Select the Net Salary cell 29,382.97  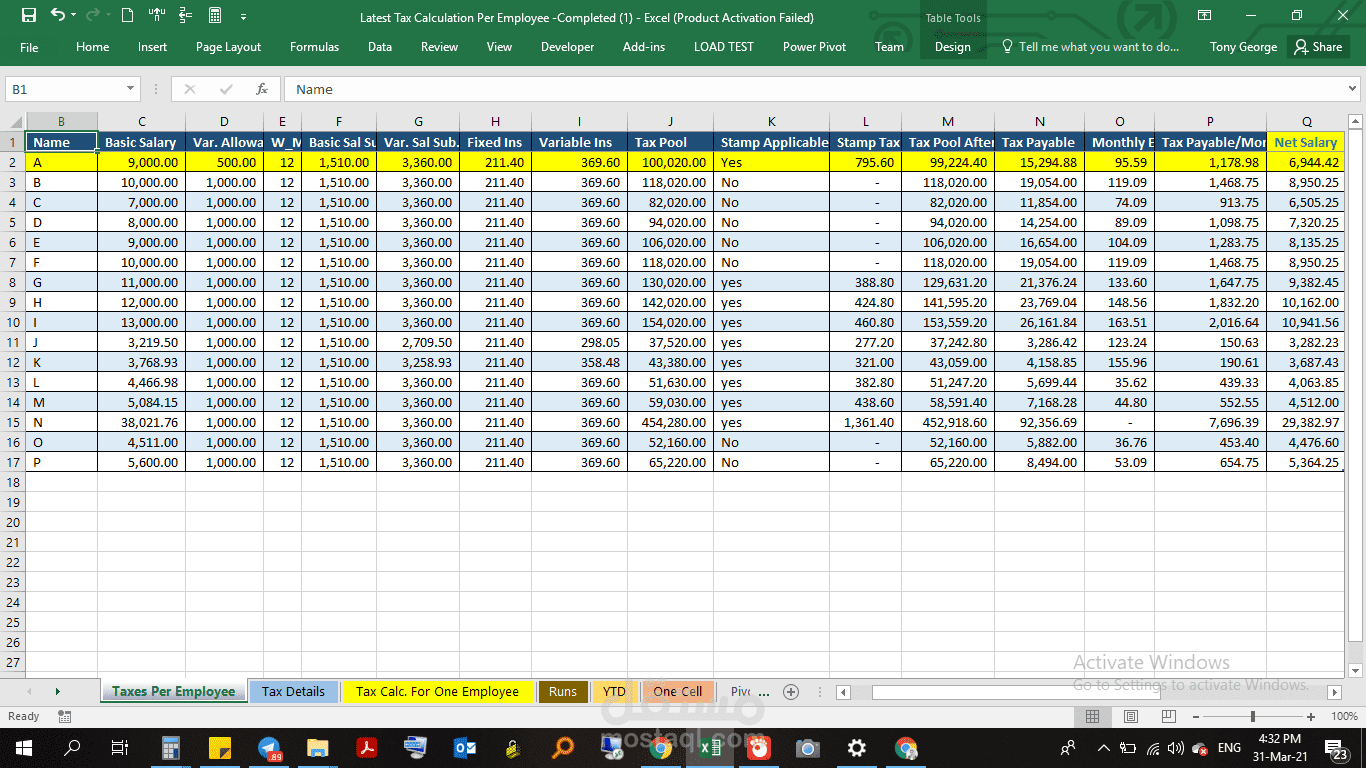coord(1306,422)
